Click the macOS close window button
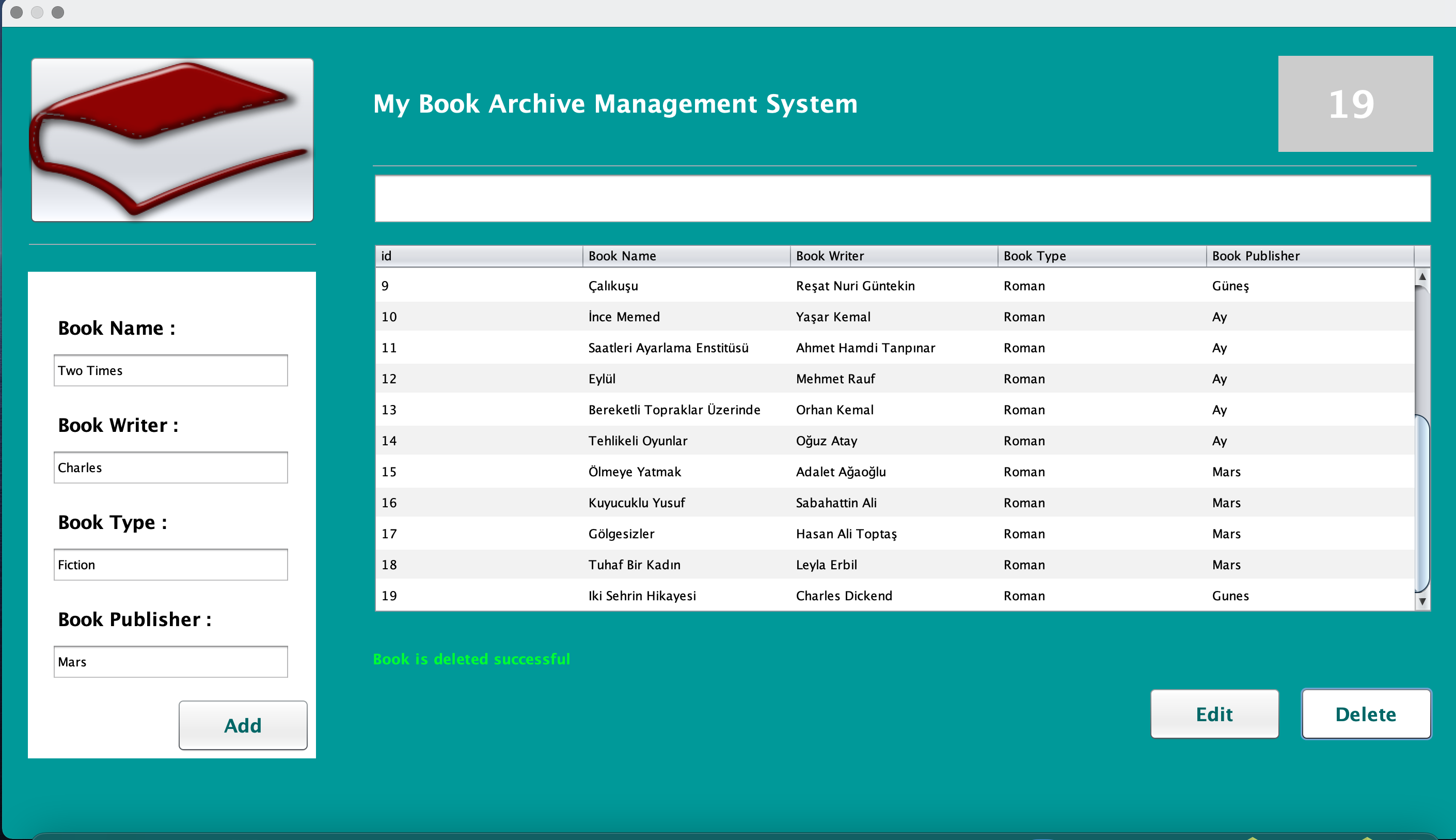Viewport: 1456px width, 840px height. [17, 12]
